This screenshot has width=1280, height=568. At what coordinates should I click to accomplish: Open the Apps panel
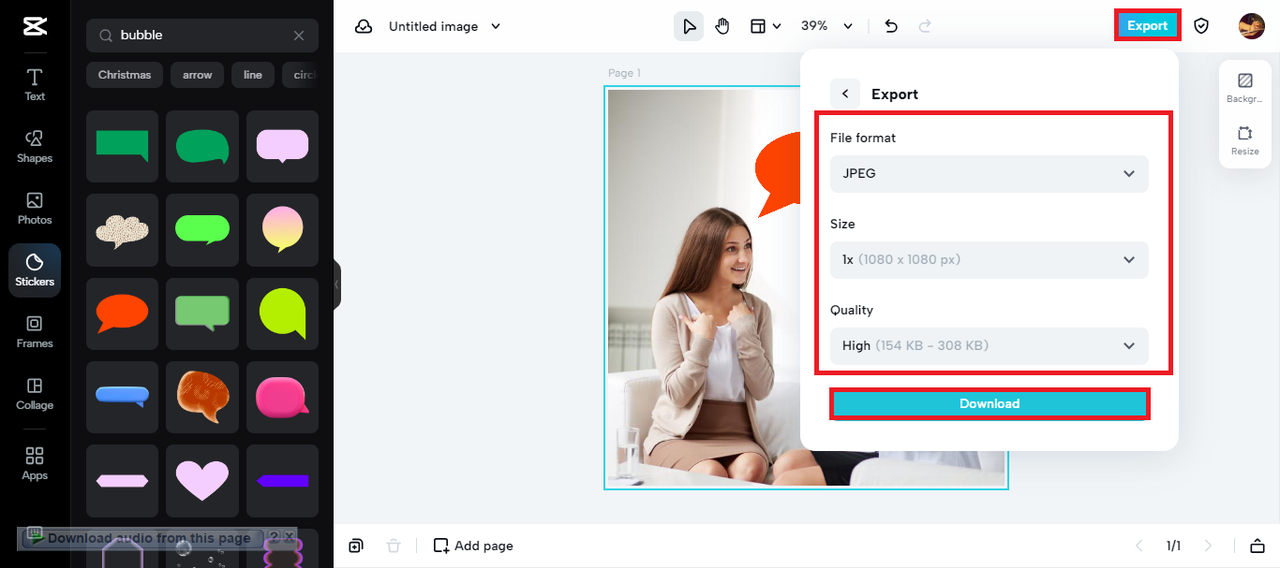[x=34, y=464]
